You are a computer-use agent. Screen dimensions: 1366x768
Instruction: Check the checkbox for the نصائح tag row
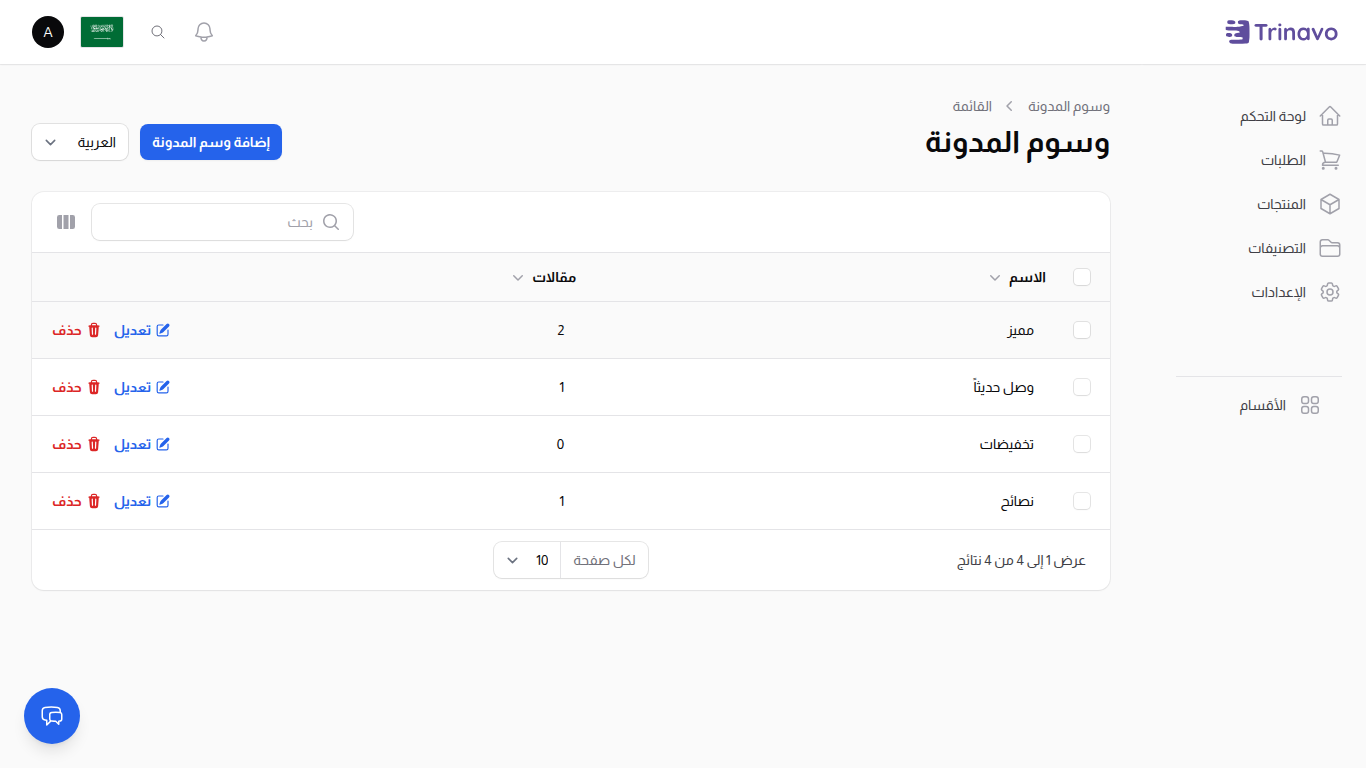point(1082,501)
